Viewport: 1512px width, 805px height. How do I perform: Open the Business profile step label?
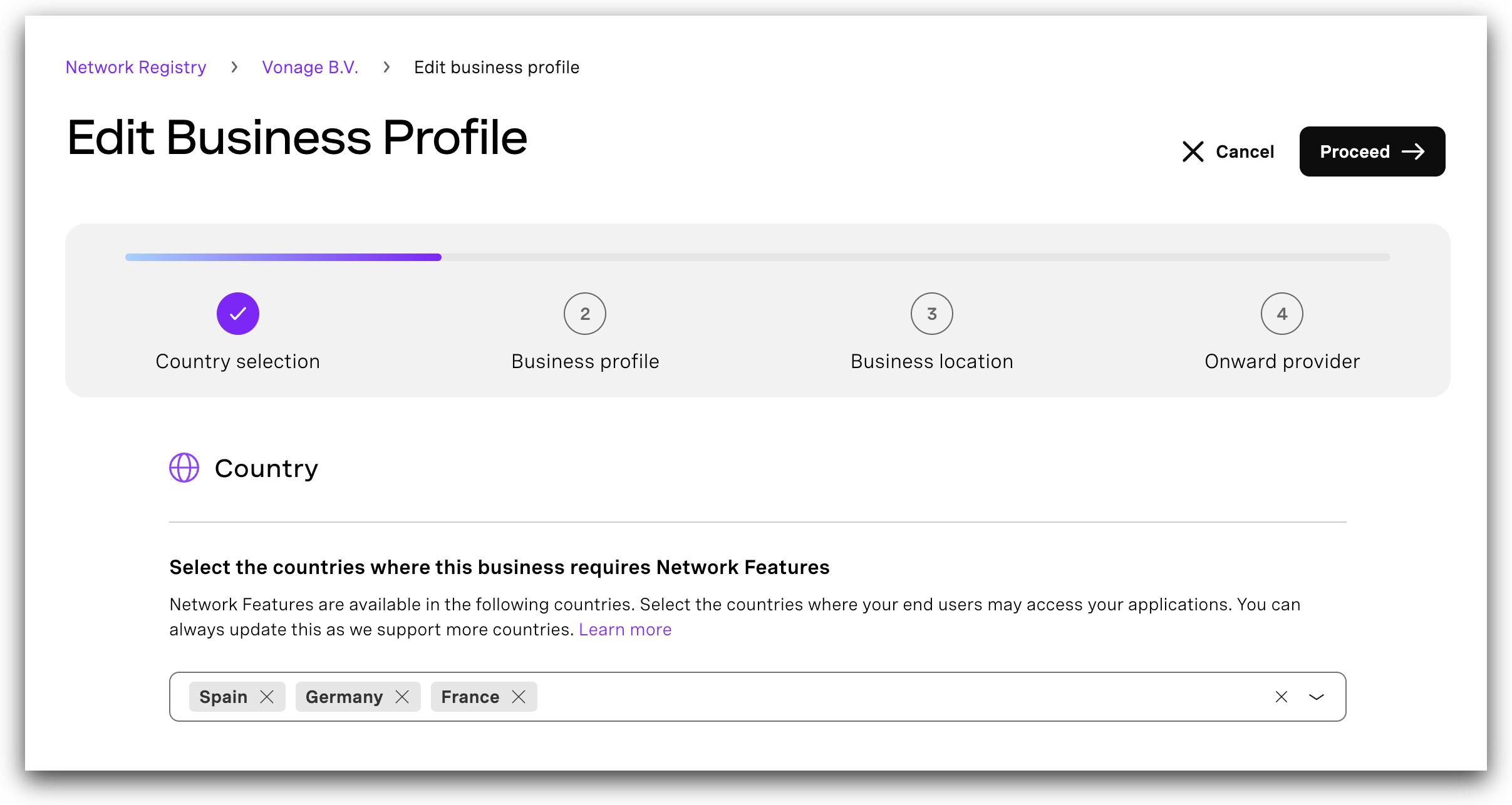(584, 361)
